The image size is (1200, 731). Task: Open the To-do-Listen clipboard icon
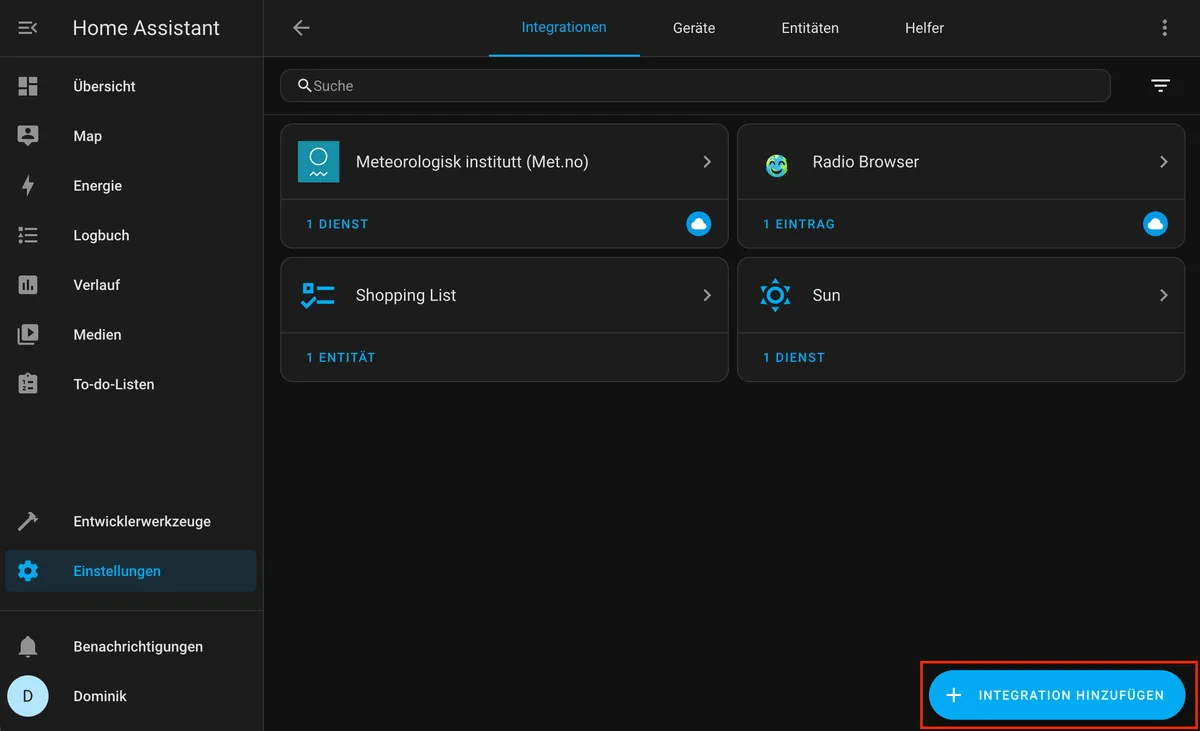click(x=28, y=384)
